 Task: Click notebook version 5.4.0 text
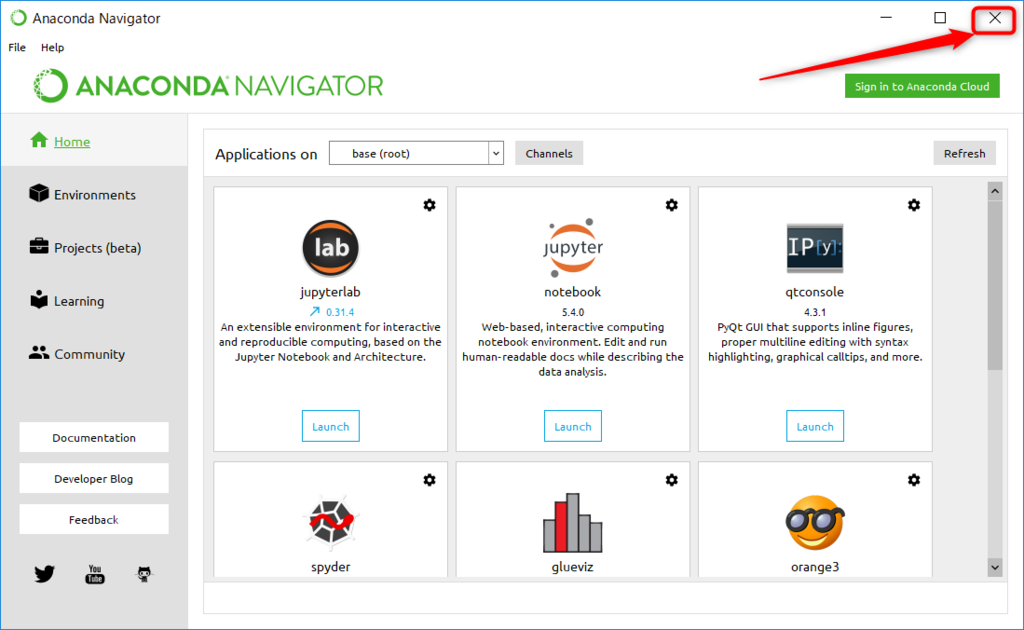(x=573, y=312)
